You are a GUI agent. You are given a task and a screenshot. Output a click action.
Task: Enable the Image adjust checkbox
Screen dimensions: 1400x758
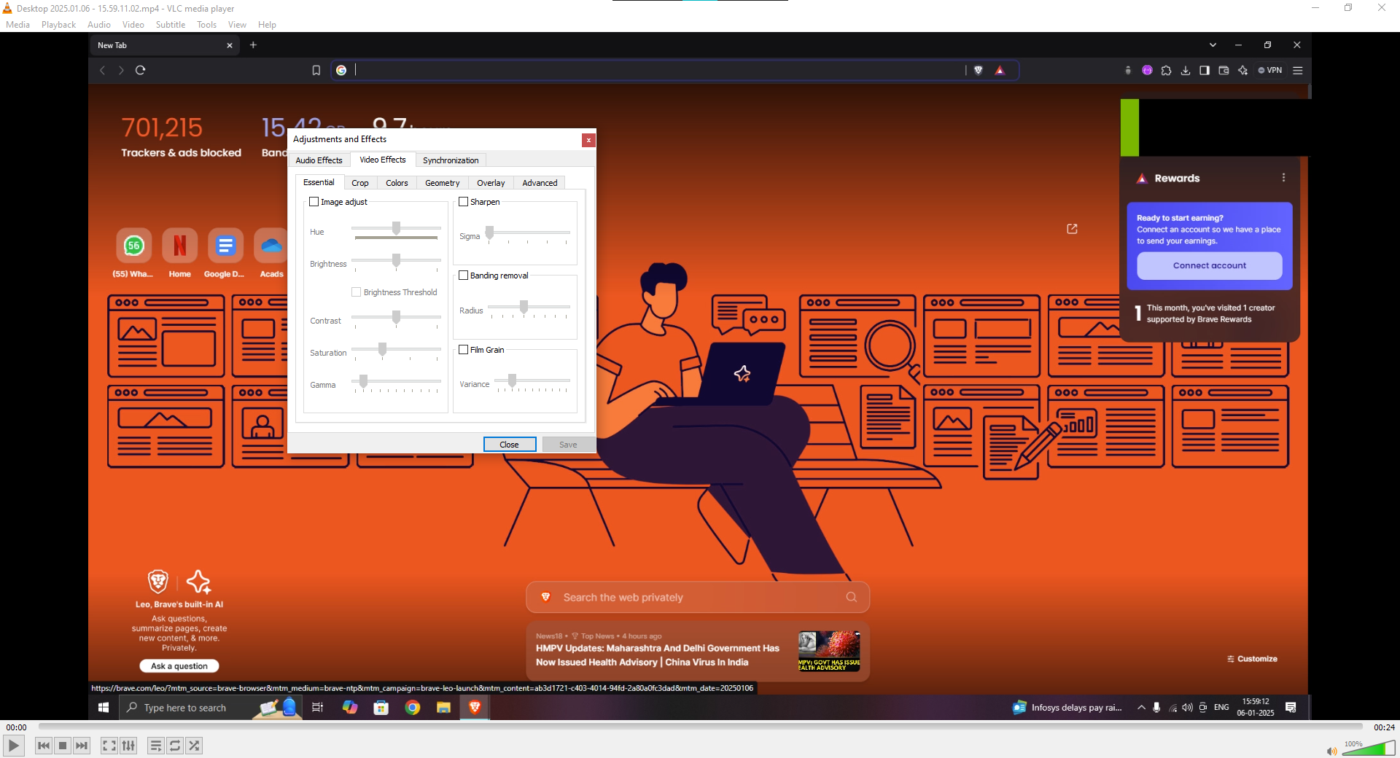click(x=314, y=202)
